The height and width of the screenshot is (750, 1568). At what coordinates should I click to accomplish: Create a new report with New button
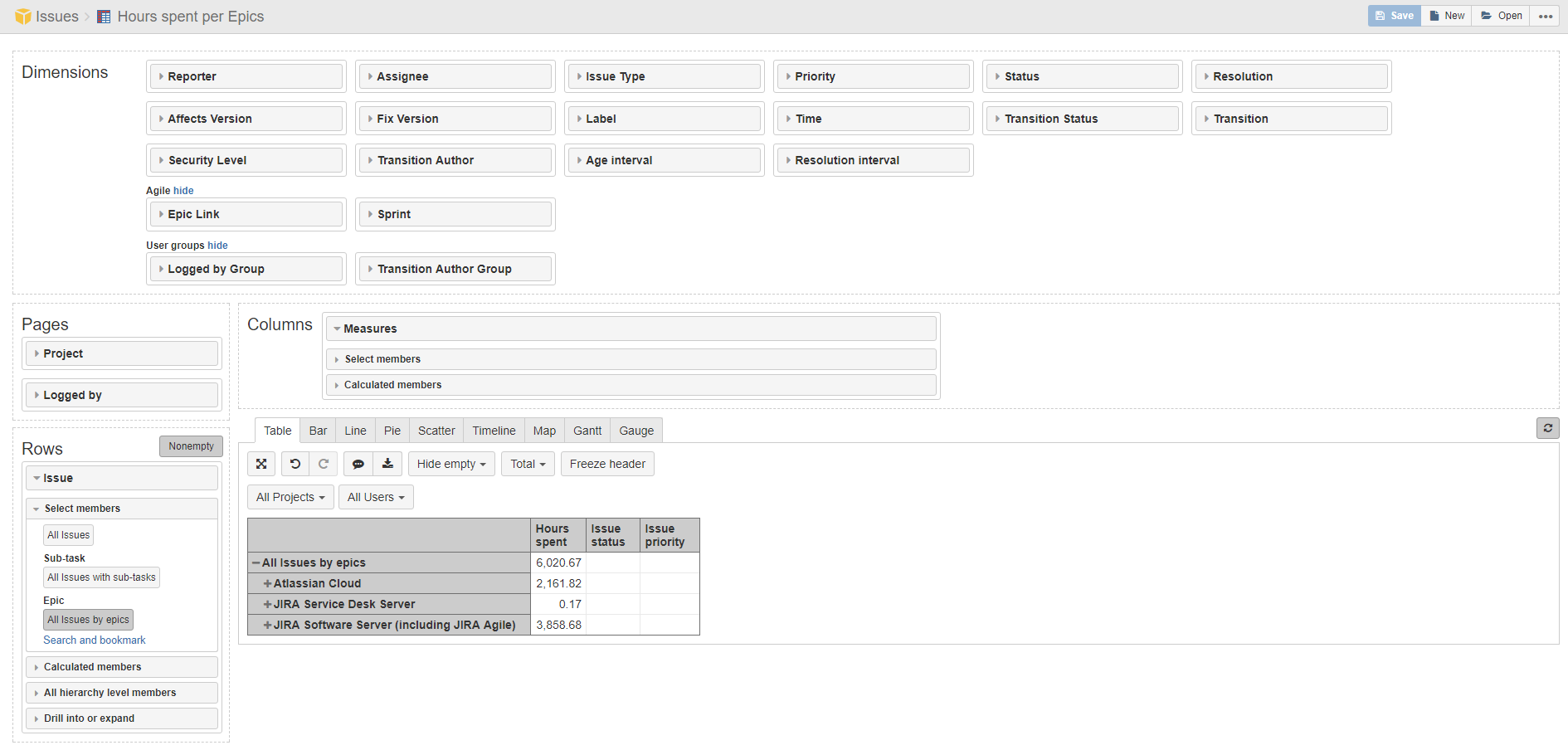coord(1446,15)
